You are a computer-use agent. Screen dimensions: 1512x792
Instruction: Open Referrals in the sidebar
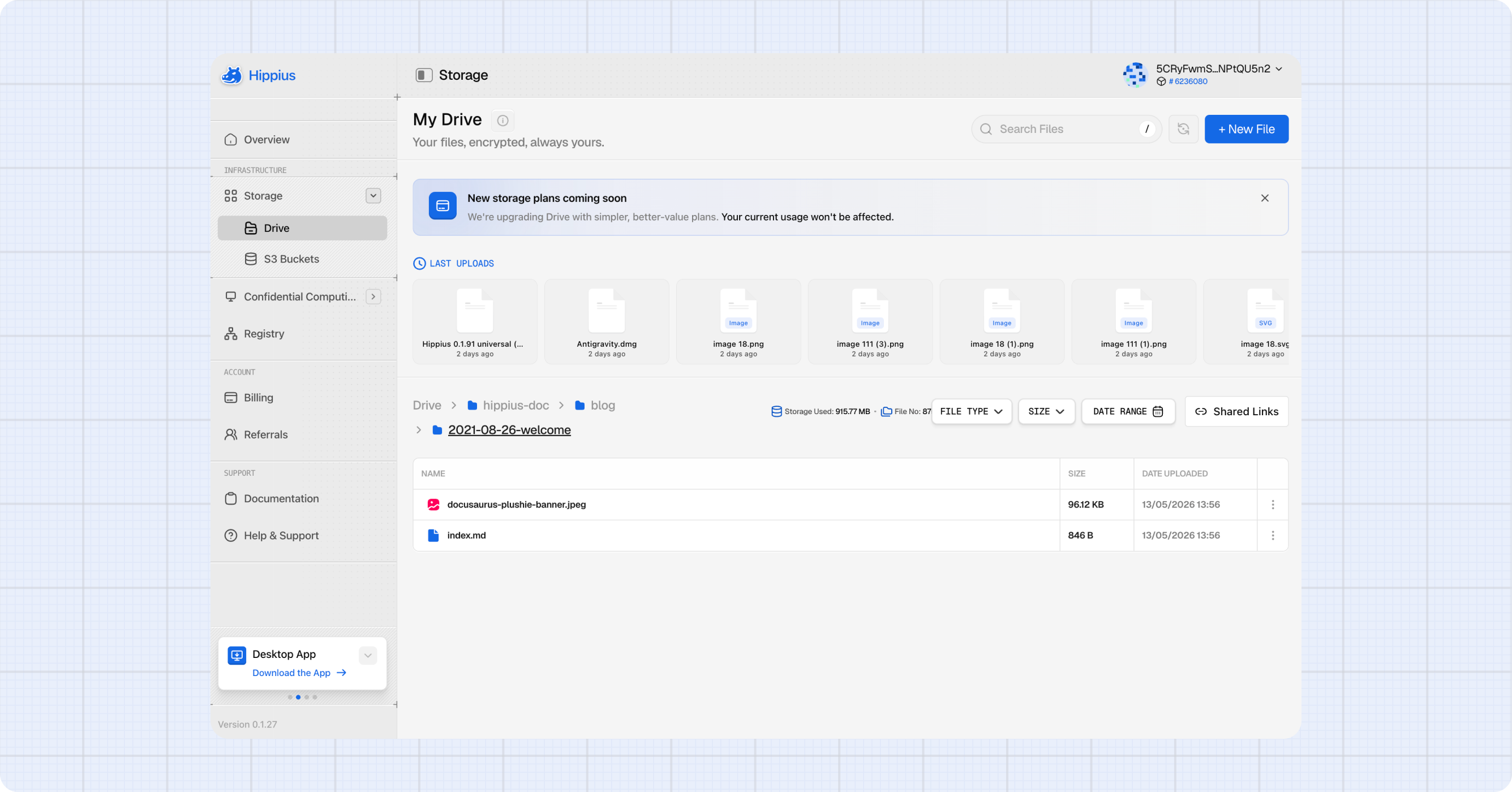coord(303,434)
